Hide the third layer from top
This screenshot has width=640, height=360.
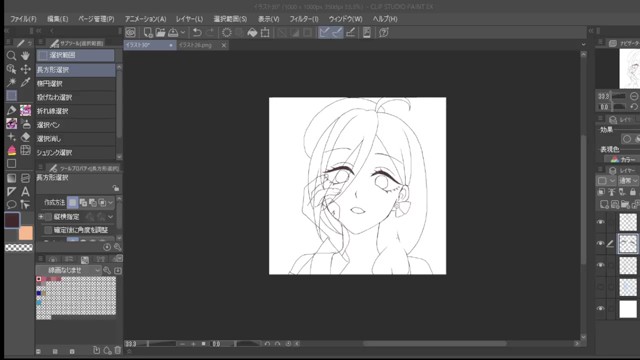pos(600,265)
